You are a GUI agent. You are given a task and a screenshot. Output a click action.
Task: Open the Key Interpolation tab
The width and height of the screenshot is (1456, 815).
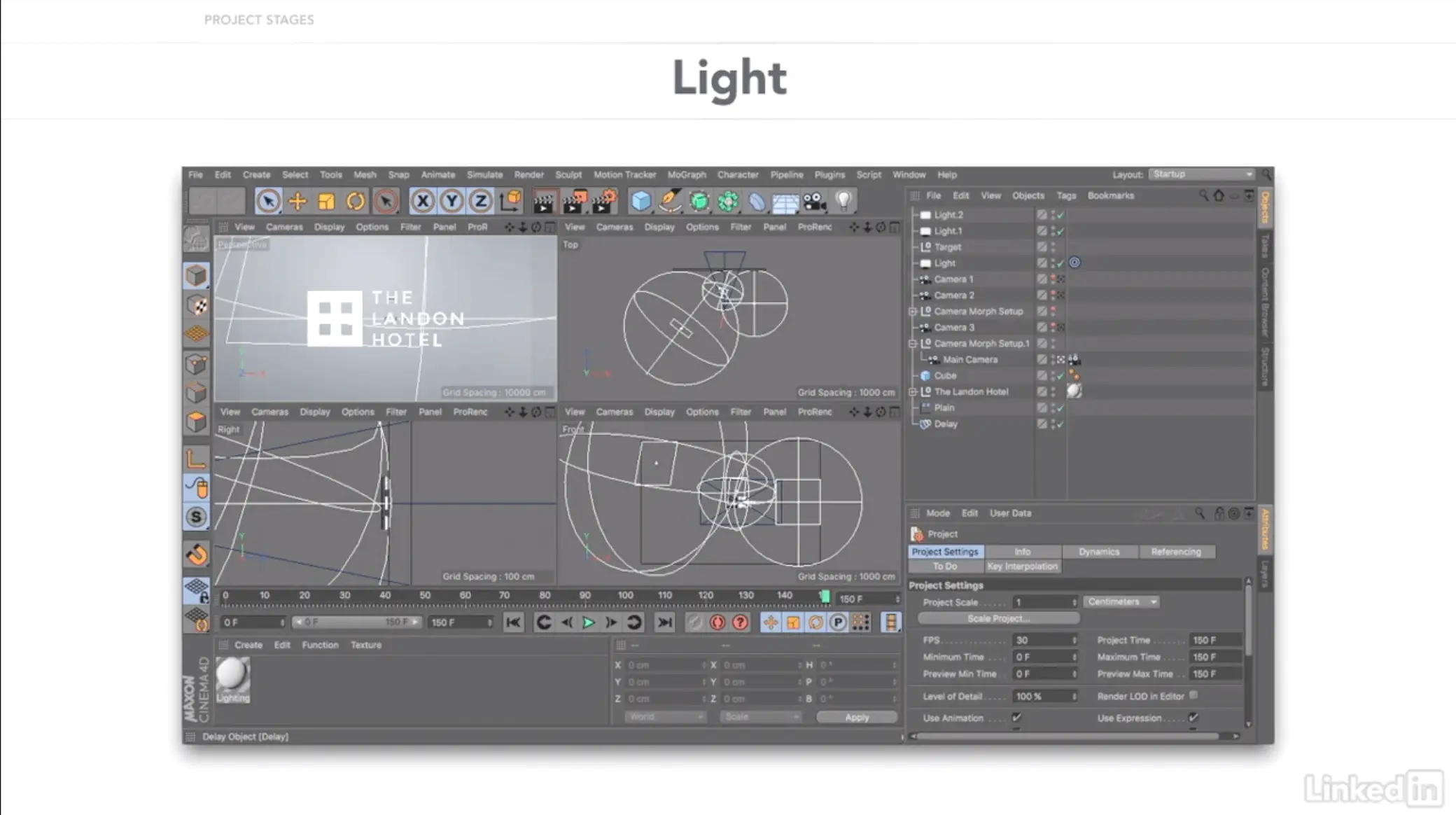point(1023,566)
